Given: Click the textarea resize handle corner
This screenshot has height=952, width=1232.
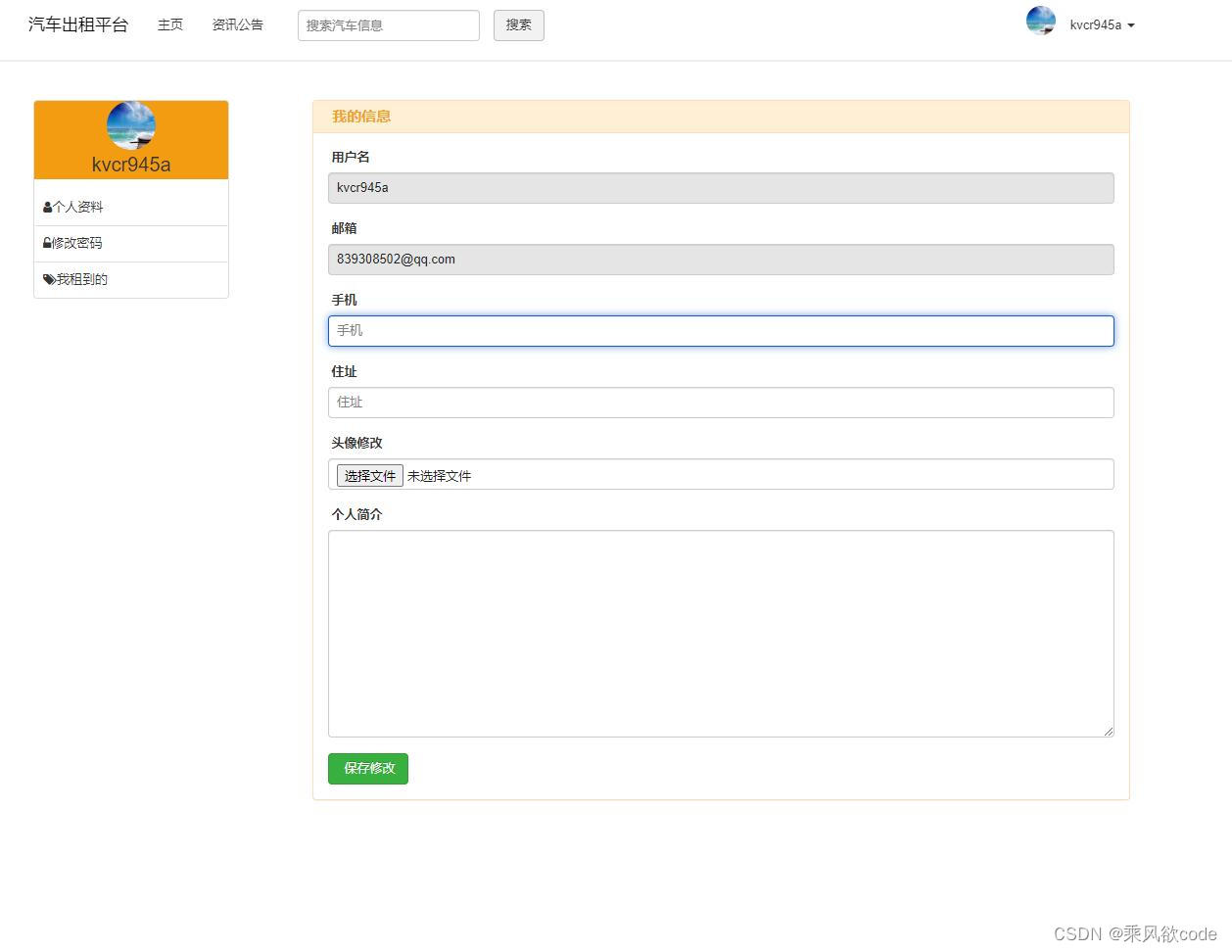Looking at the screenshot, I should 1109,731.
